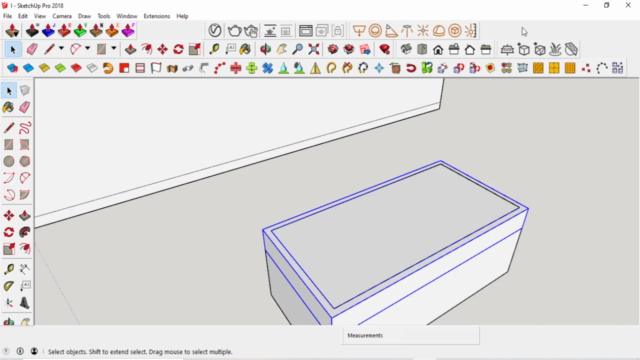
Task: Select the Follow Me tool in left toolbar
Action: (x=25, y=232)
